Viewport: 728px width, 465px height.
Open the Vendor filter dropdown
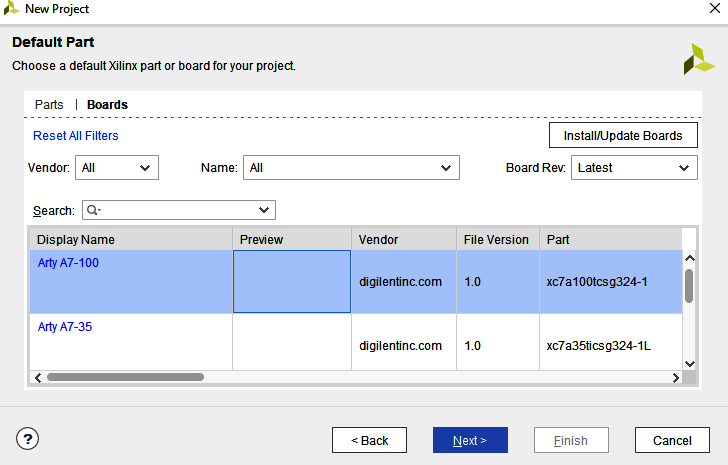[x=117, y=168]
